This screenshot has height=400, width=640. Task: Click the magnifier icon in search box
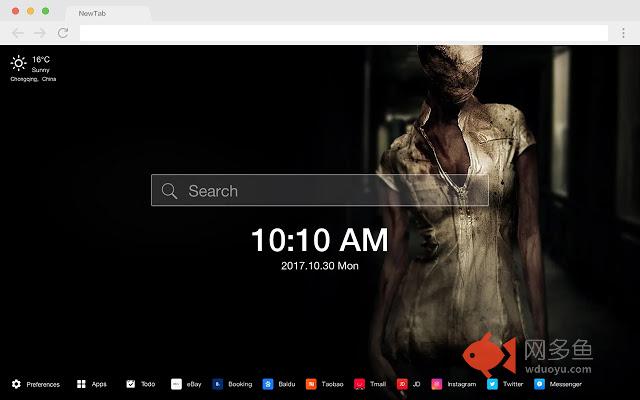pos(169,191)
